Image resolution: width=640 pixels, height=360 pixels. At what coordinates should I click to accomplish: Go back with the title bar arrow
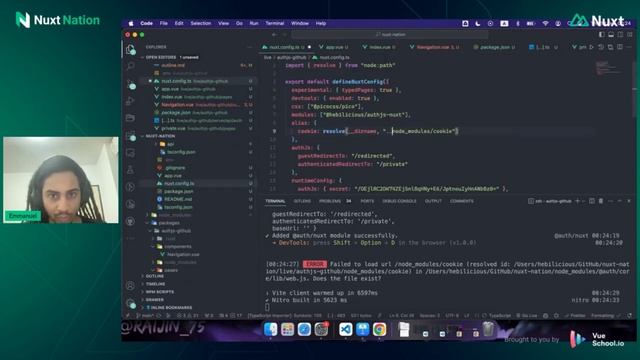(275, 35)
